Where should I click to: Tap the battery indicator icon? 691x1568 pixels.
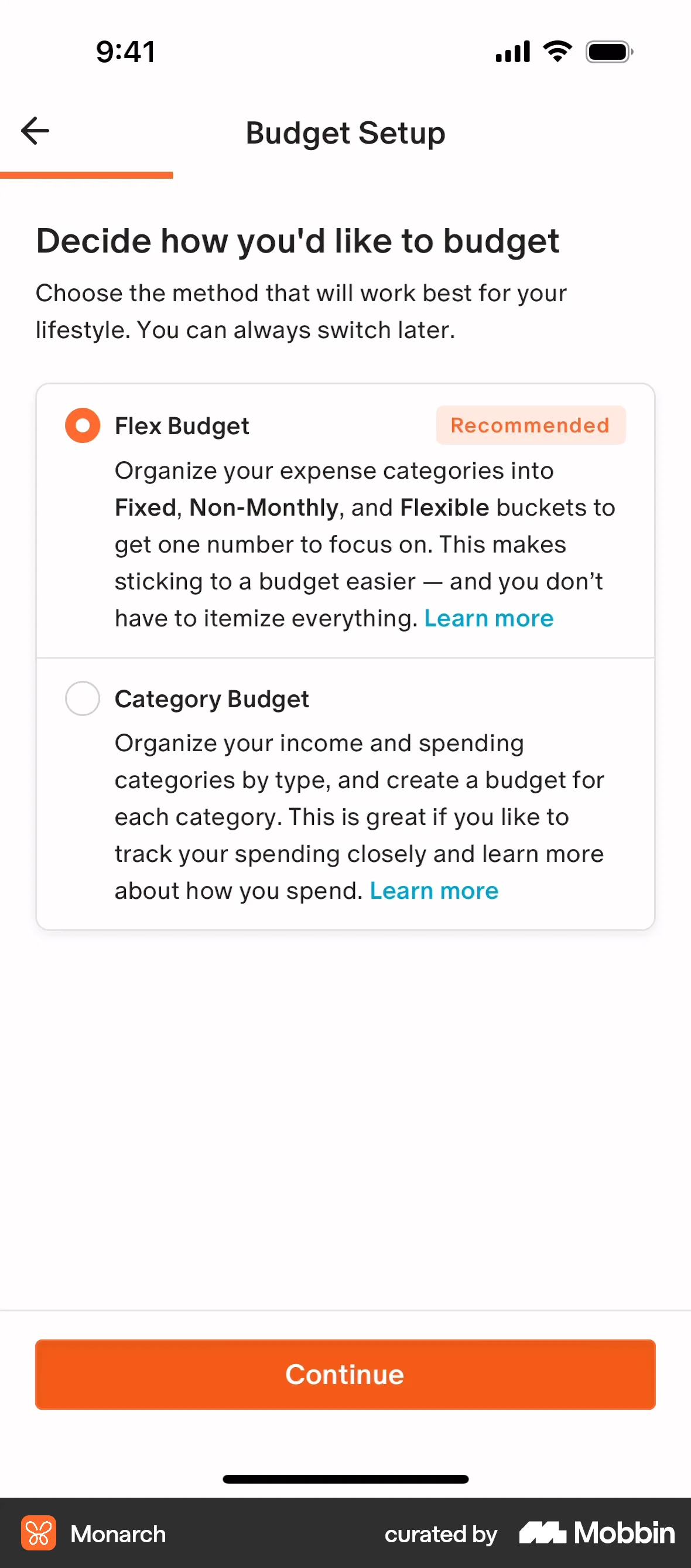click(609, 52)
